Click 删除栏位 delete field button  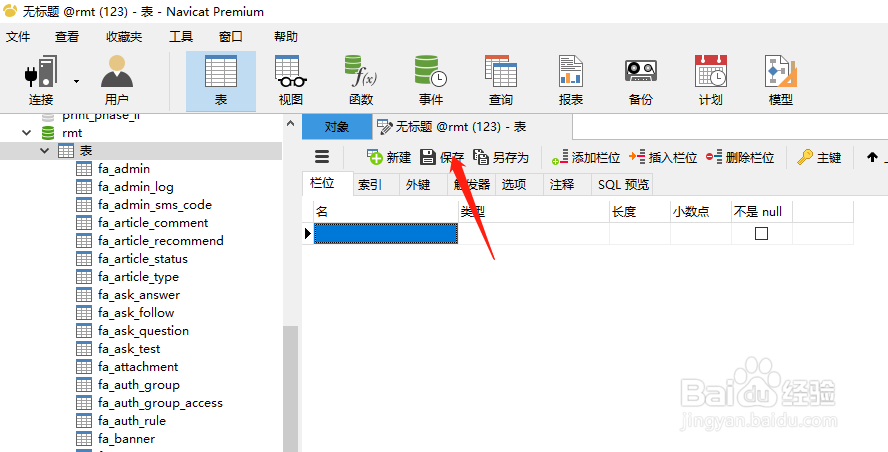pos(740,157)
